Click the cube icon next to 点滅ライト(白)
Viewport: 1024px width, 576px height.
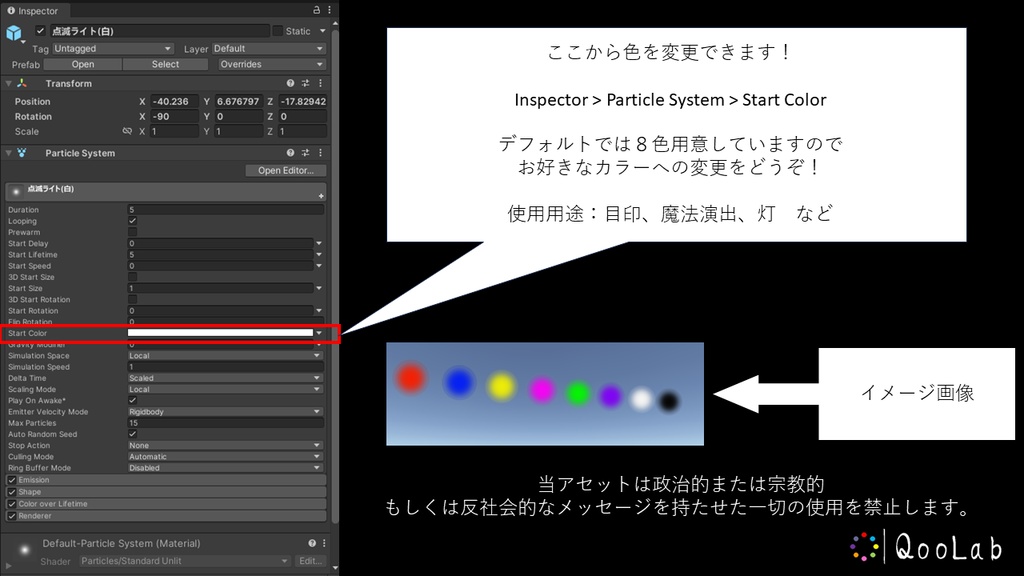[14, 31]
